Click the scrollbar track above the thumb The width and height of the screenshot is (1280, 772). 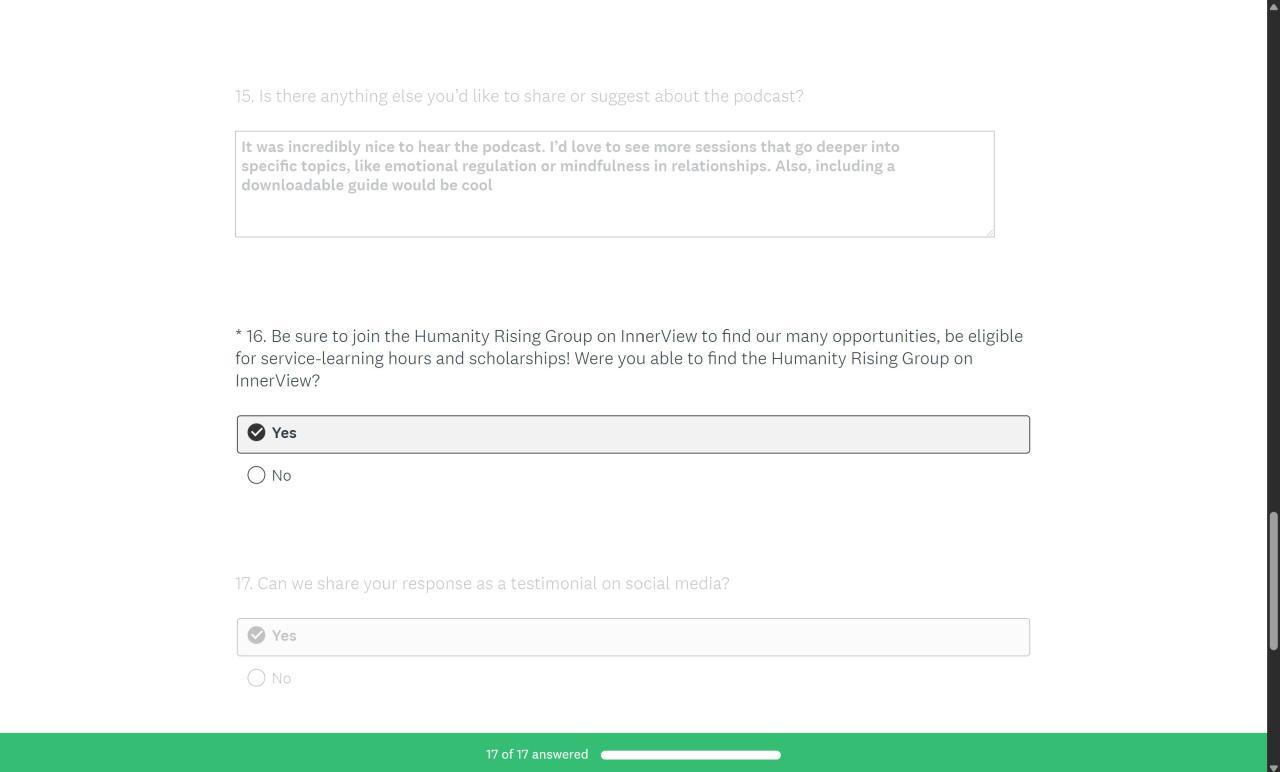click(1273, 250)
